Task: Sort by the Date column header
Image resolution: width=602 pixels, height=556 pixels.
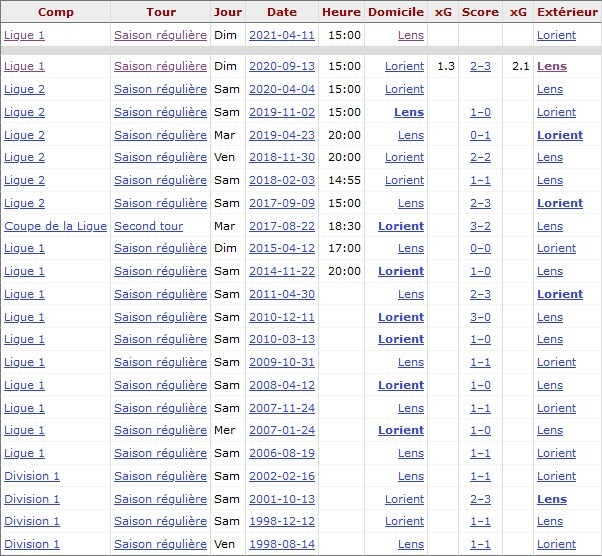Action: [282, 12]
